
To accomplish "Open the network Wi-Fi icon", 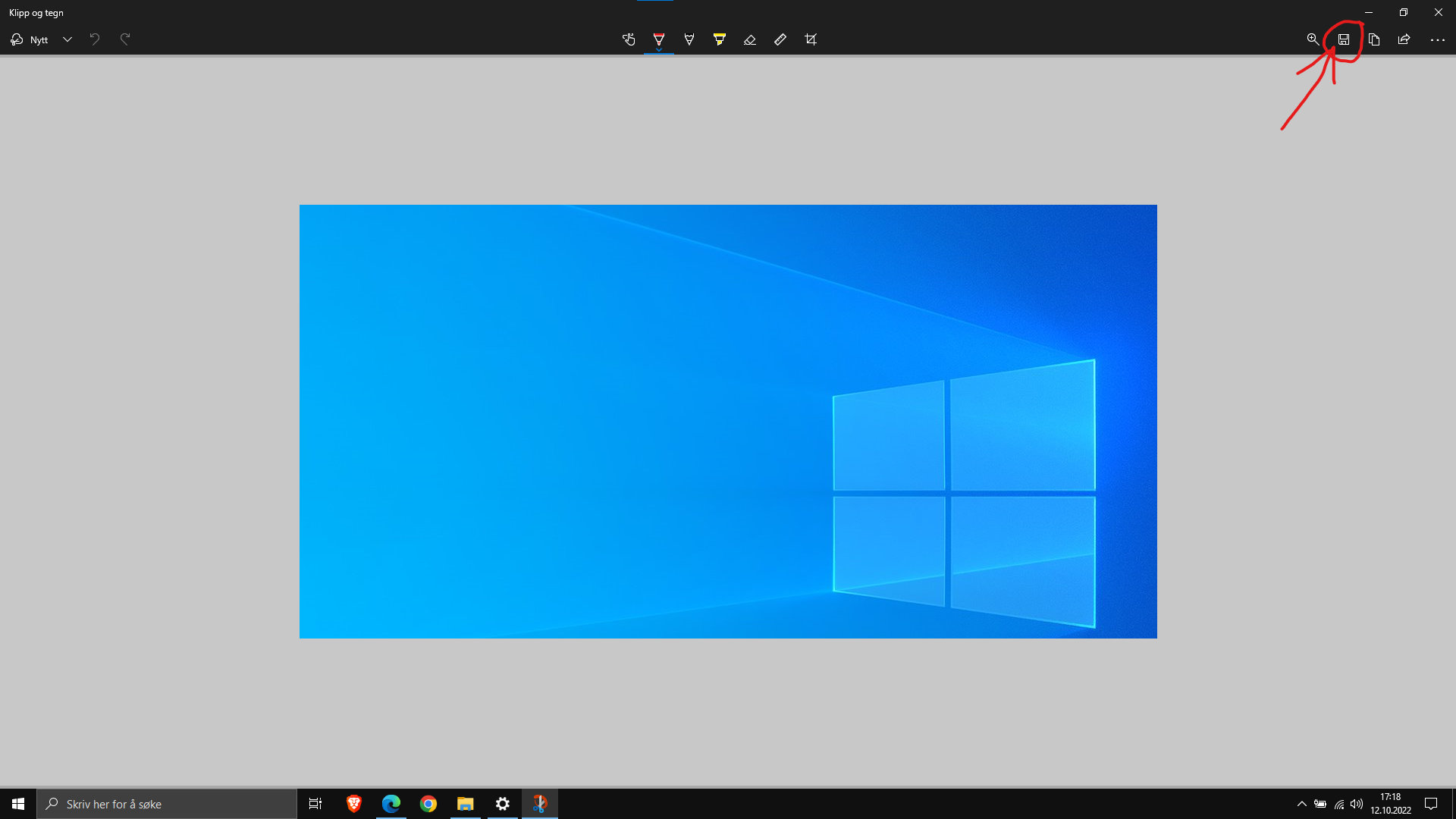I will pyautogui.click(x=1339, y=804).
